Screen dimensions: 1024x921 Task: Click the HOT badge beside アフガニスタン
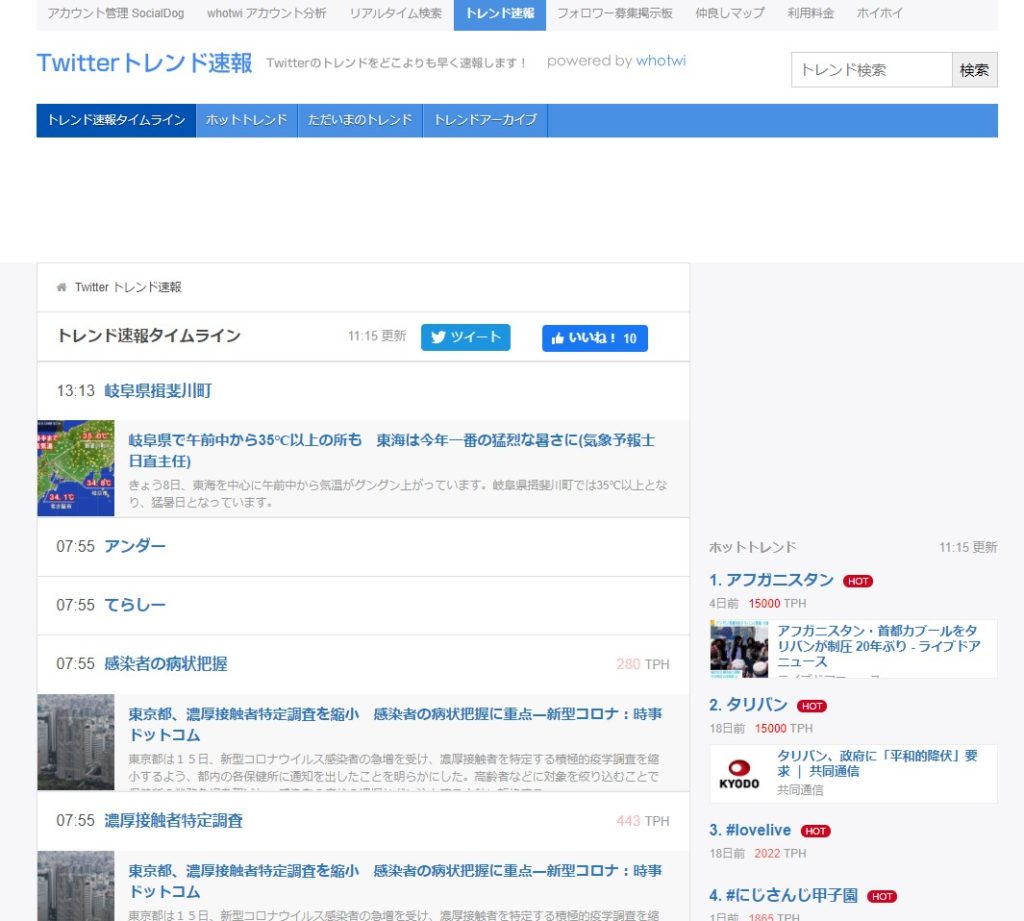tap(858, 580)
